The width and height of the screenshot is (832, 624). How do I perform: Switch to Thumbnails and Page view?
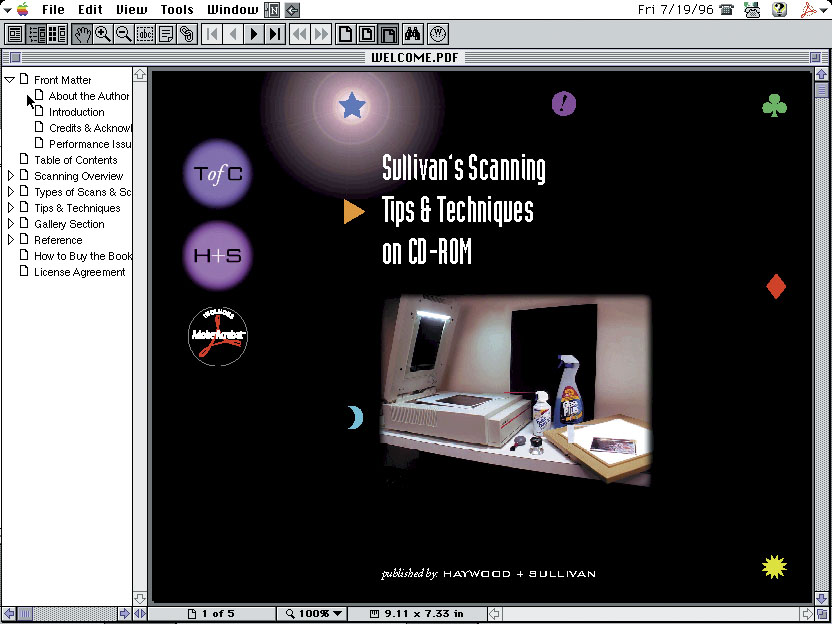coord(57,34)
